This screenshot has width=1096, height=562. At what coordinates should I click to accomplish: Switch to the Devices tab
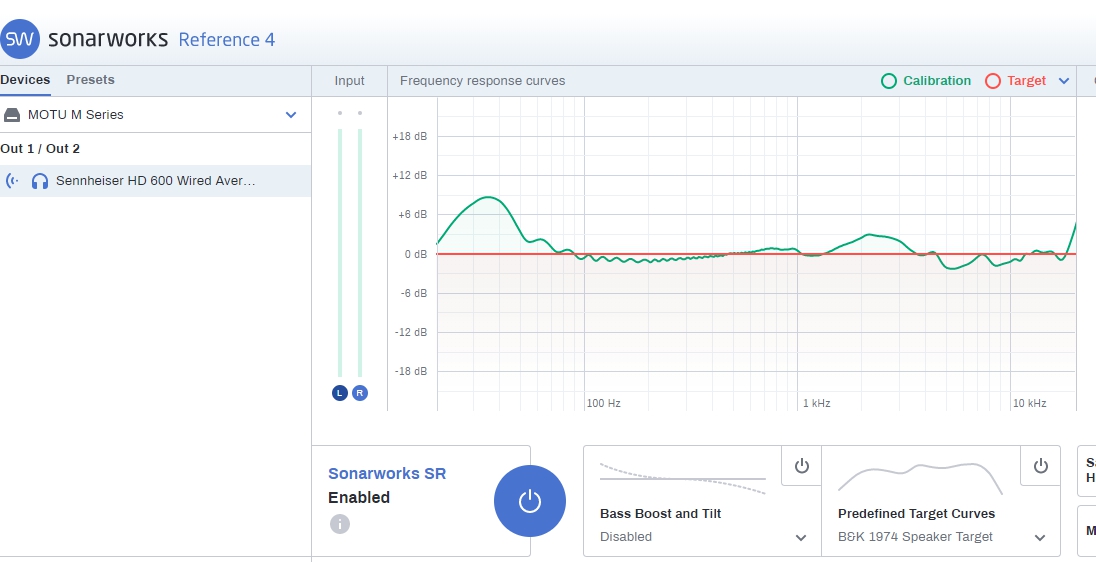[25, 80]
